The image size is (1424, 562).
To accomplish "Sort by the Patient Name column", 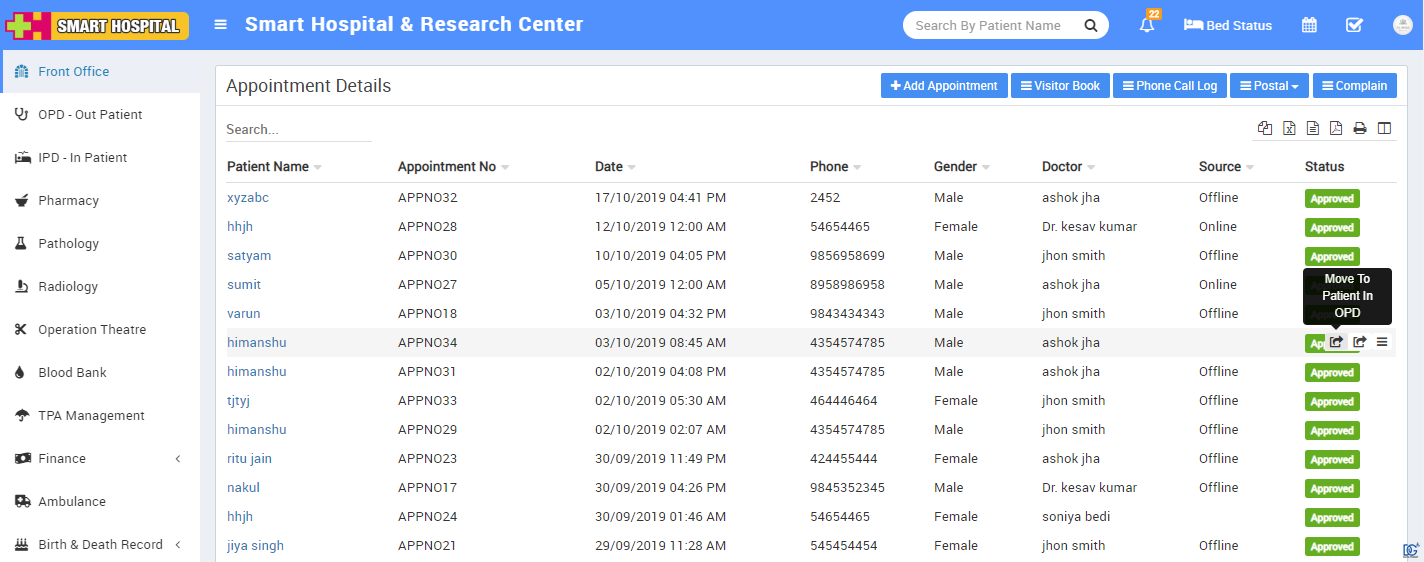I will pos(268,167).
